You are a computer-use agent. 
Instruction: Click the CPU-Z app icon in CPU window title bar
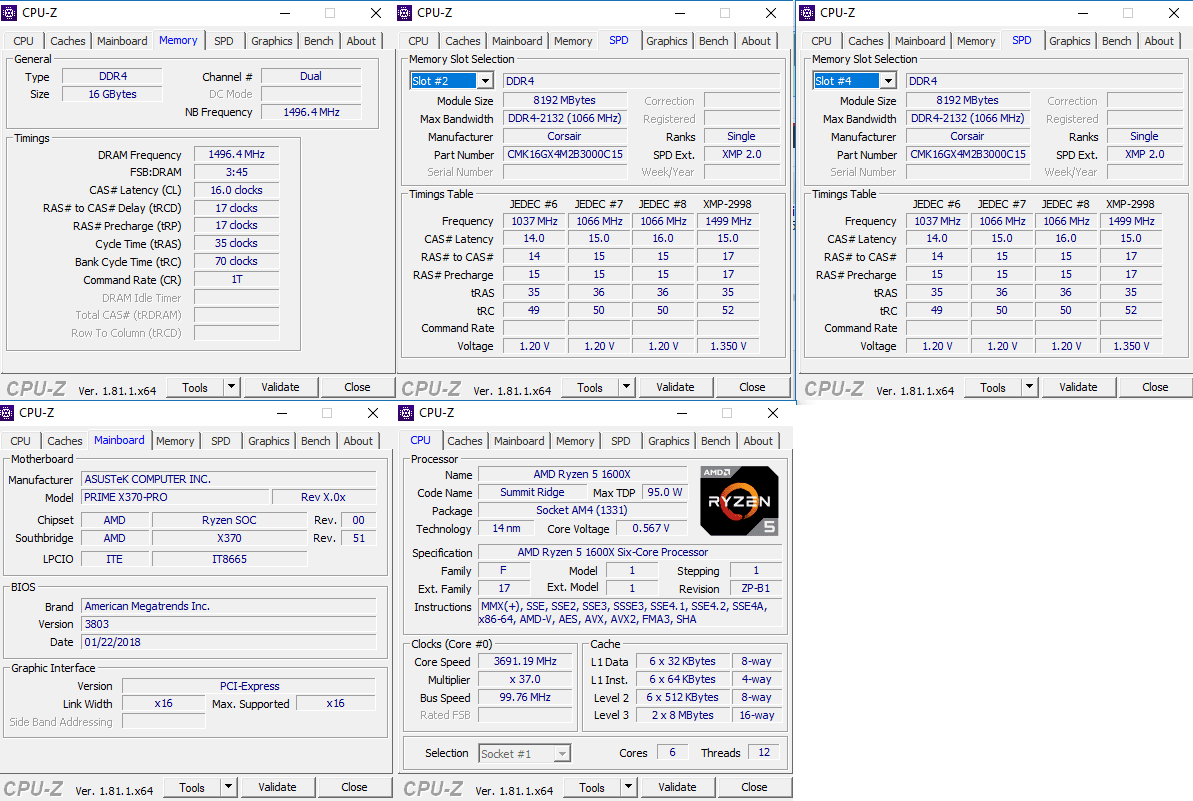pyautogui.click(x=406, y=413)
